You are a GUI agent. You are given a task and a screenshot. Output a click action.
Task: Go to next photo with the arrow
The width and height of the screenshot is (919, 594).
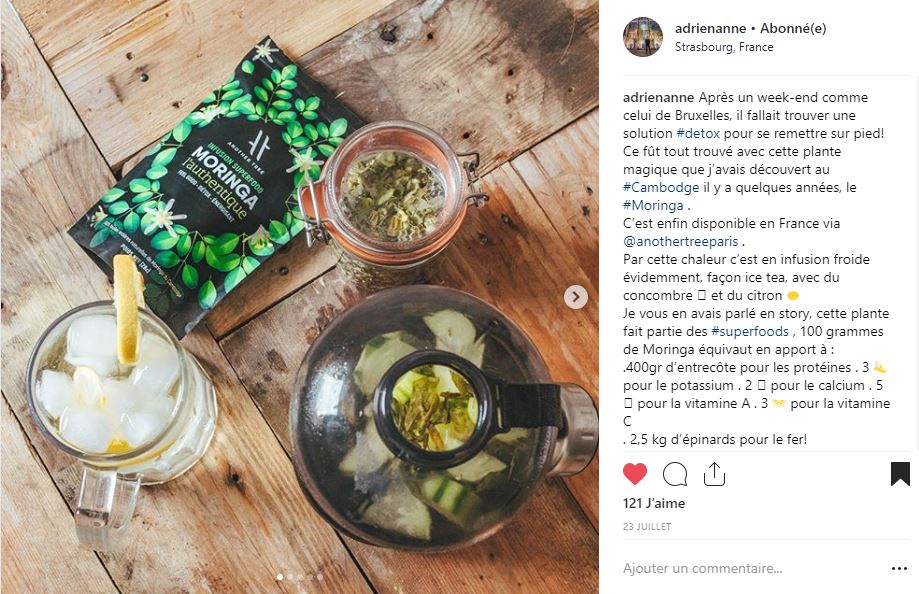coord(576,297)
